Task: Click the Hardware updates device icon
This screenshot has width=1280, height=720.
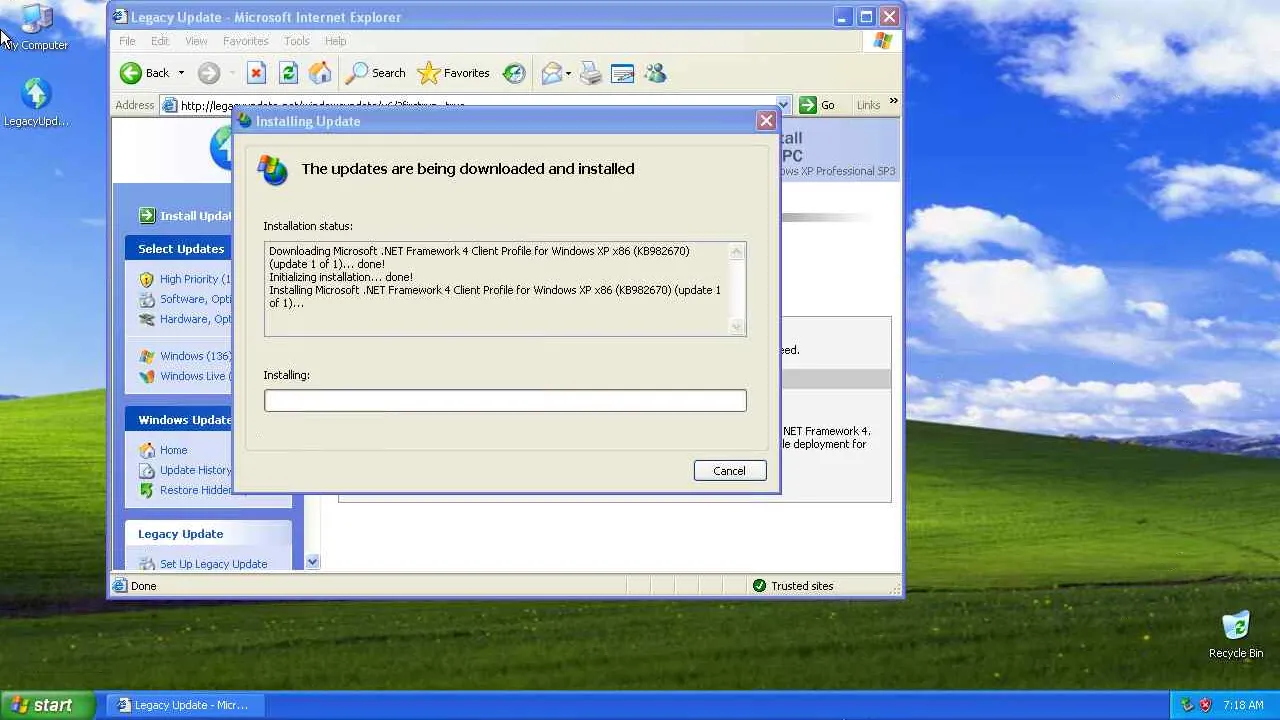Action: coord(147,319)
